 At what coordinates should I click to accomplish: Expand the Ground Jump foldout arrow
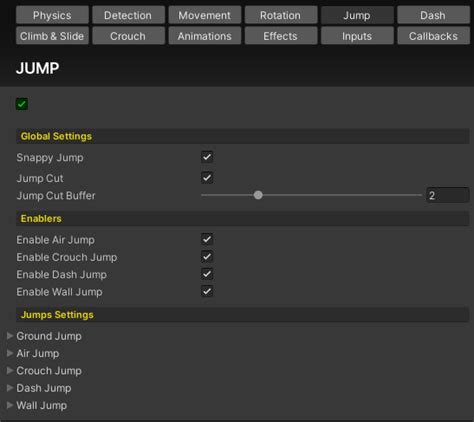pyautogui.click(x=10, y=336)
